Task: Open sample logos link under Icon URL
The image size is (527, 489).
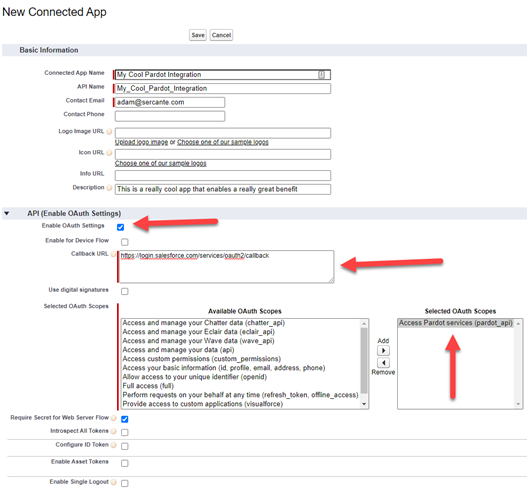Action: tap(161, 163)
